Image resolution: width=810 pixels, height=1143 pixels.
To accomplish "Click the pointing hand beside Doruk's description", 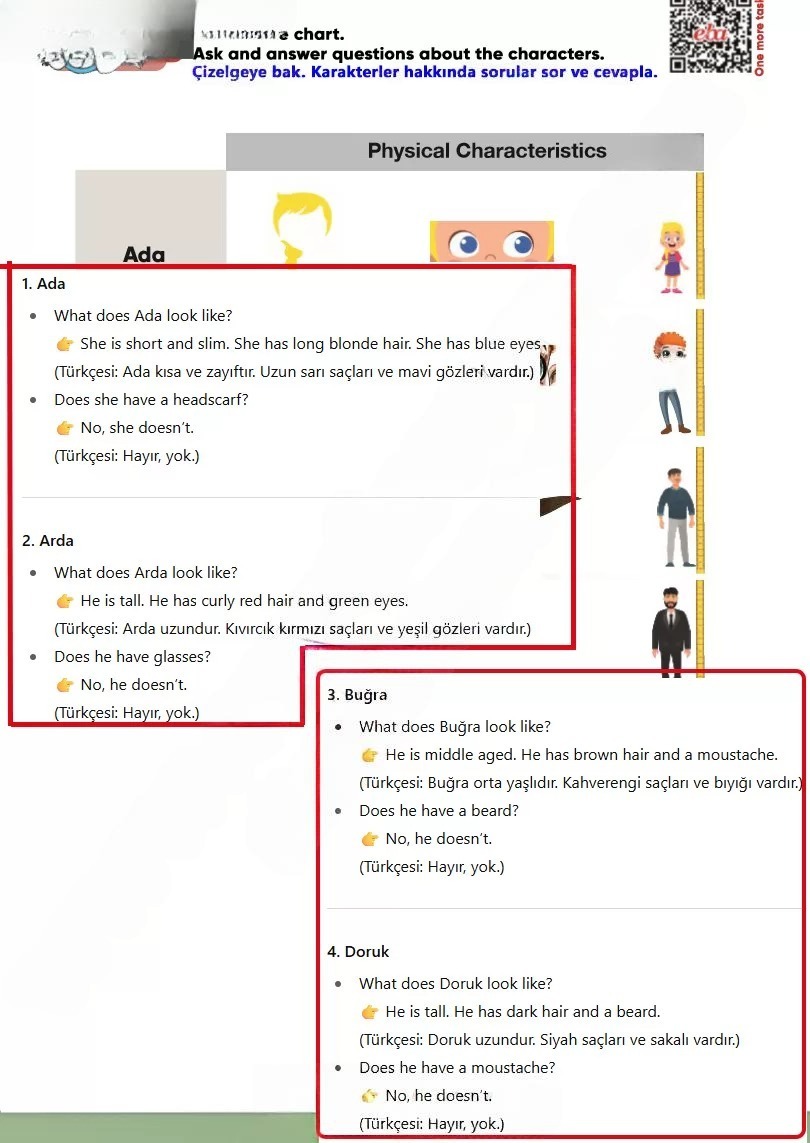I will coord(370,1012).
